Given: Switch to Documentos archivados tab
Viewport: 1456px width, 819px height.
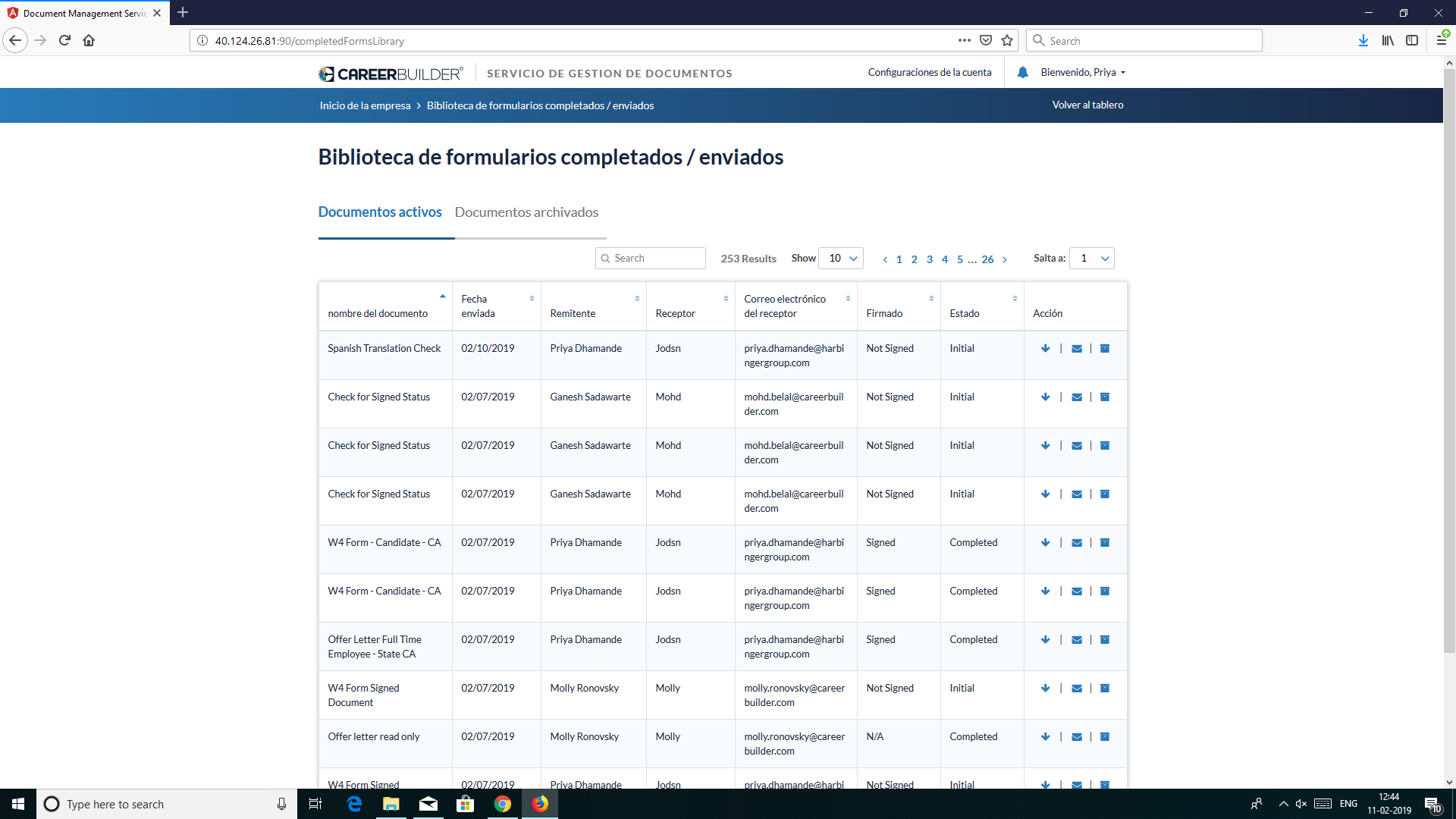Looking at the screenshot, I should click(526, 212).
